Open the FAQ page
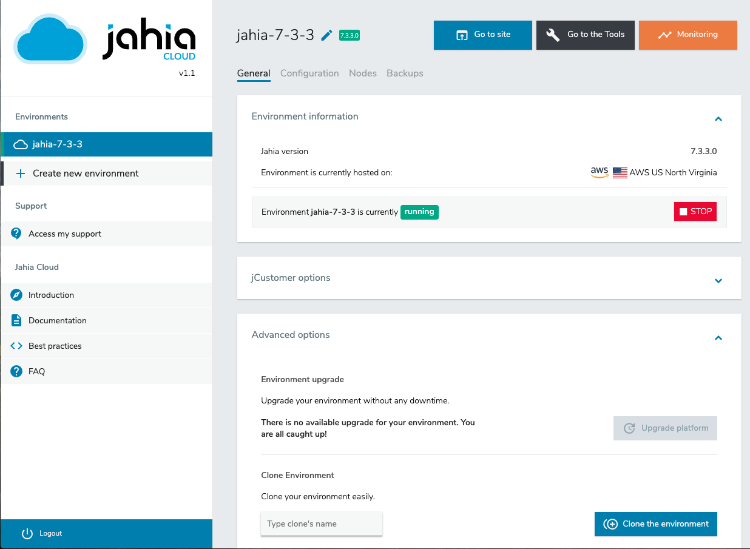Screen dimensions: 750x549 [106, 371]
